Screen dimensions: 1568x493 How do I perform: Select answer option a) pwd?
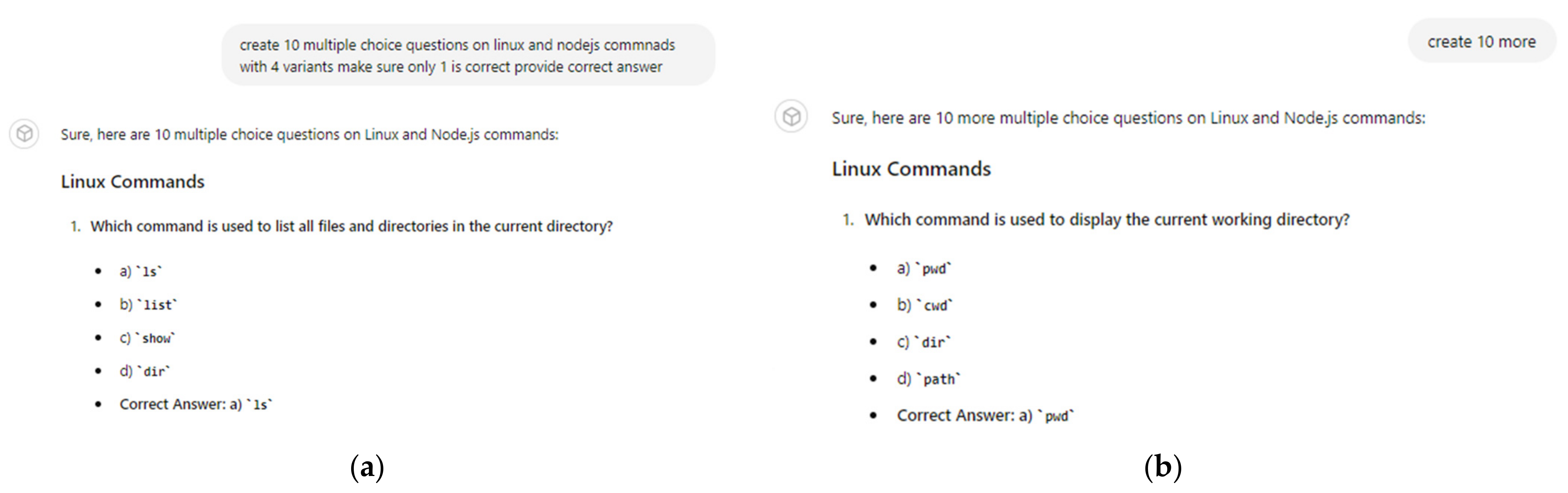pos(924,269)
